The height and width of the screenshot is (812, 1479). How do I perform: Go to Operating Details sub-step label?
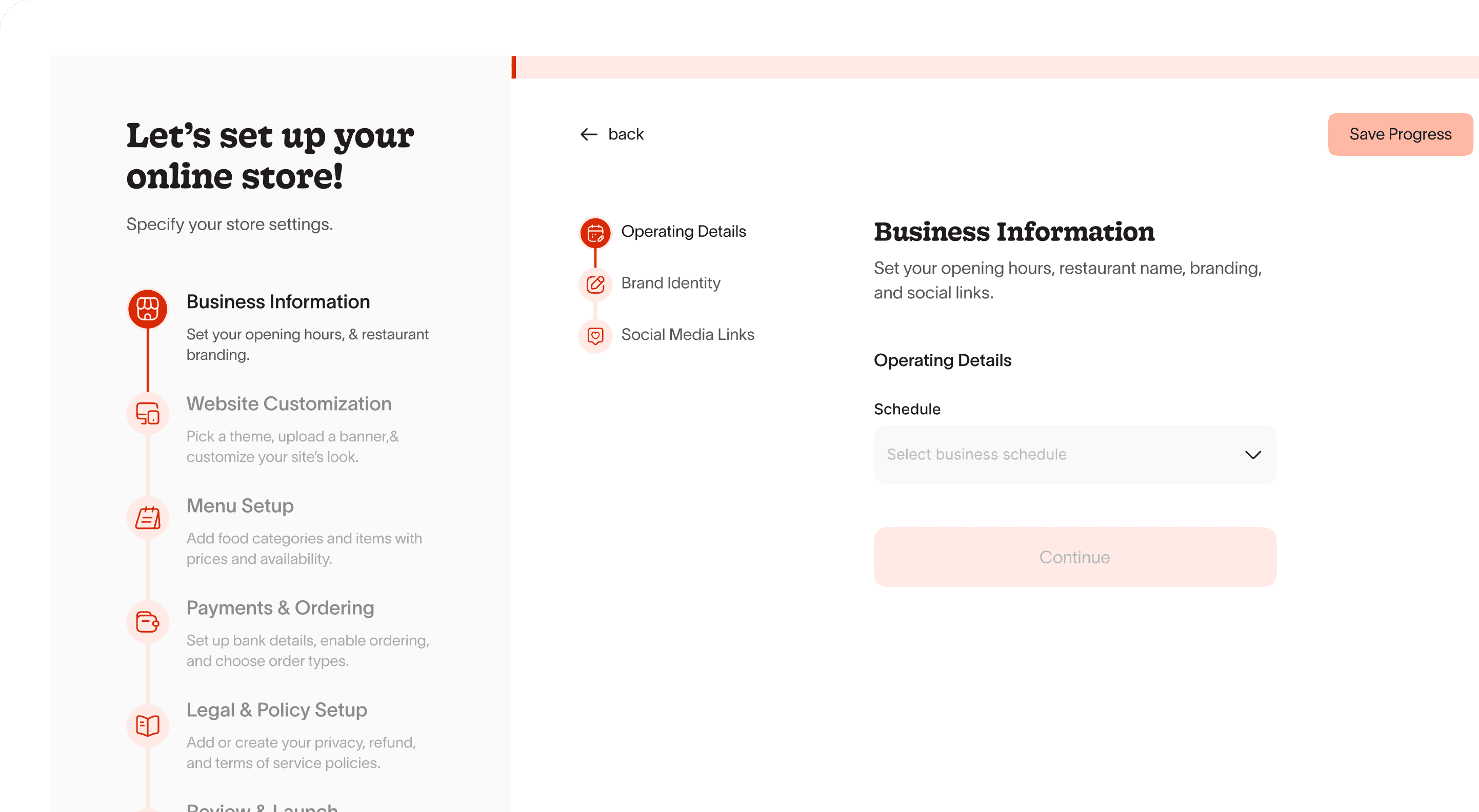683,231
